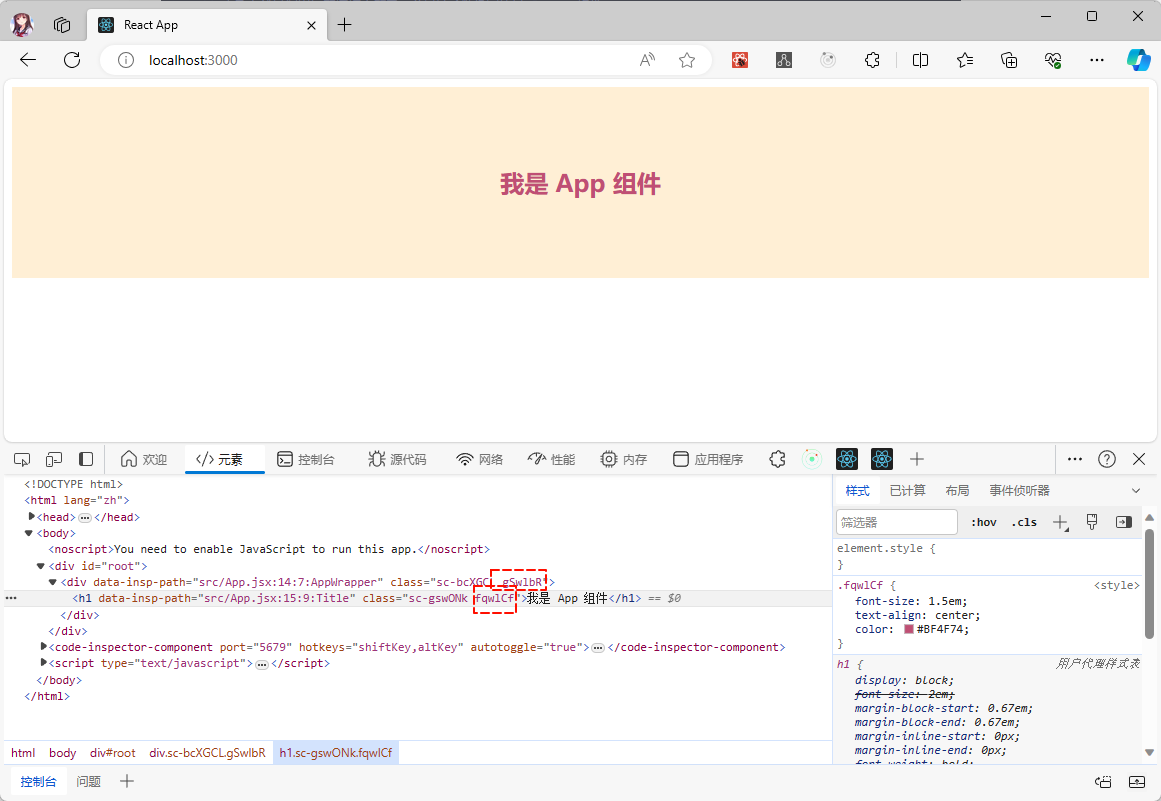Click the inspect element picker icon
Image resolution: width=1161 pixels, height=801 pixels.
(22, 459)
